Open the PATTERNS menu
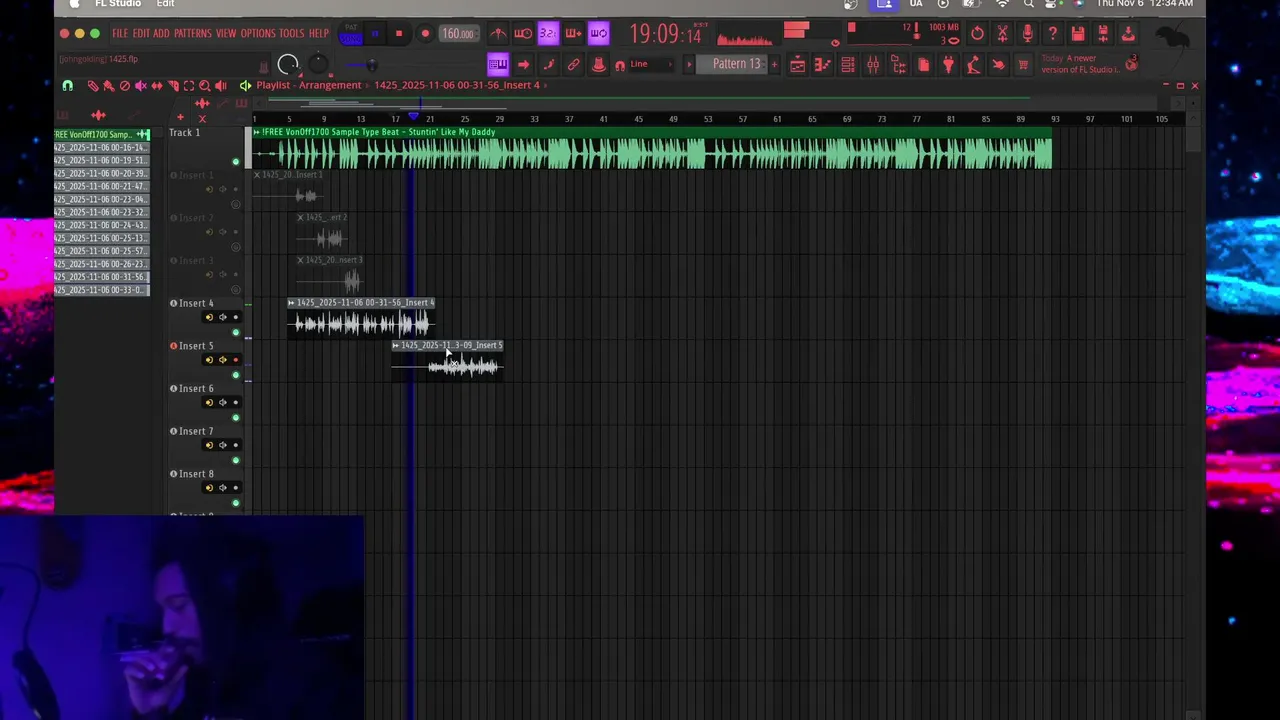Image resolution: width=1280 pixels, height=720 pixels. pyautogui.click(x=192, y=33)
